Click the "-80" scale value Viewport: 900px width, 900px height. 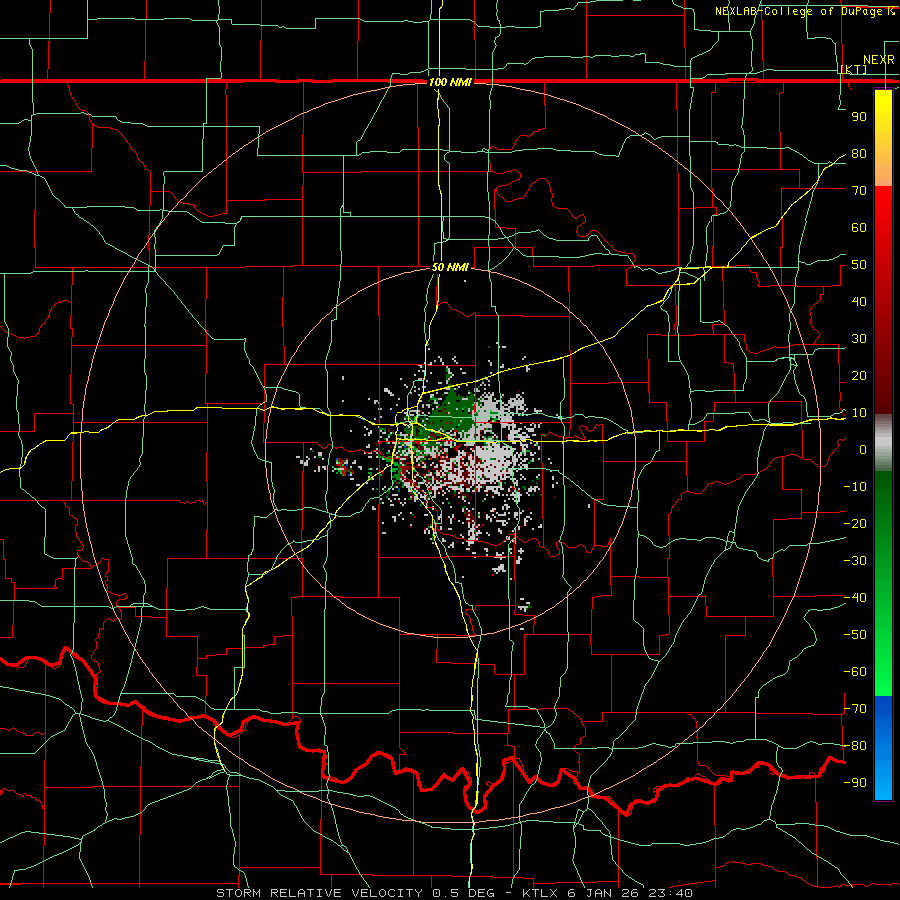855,746
